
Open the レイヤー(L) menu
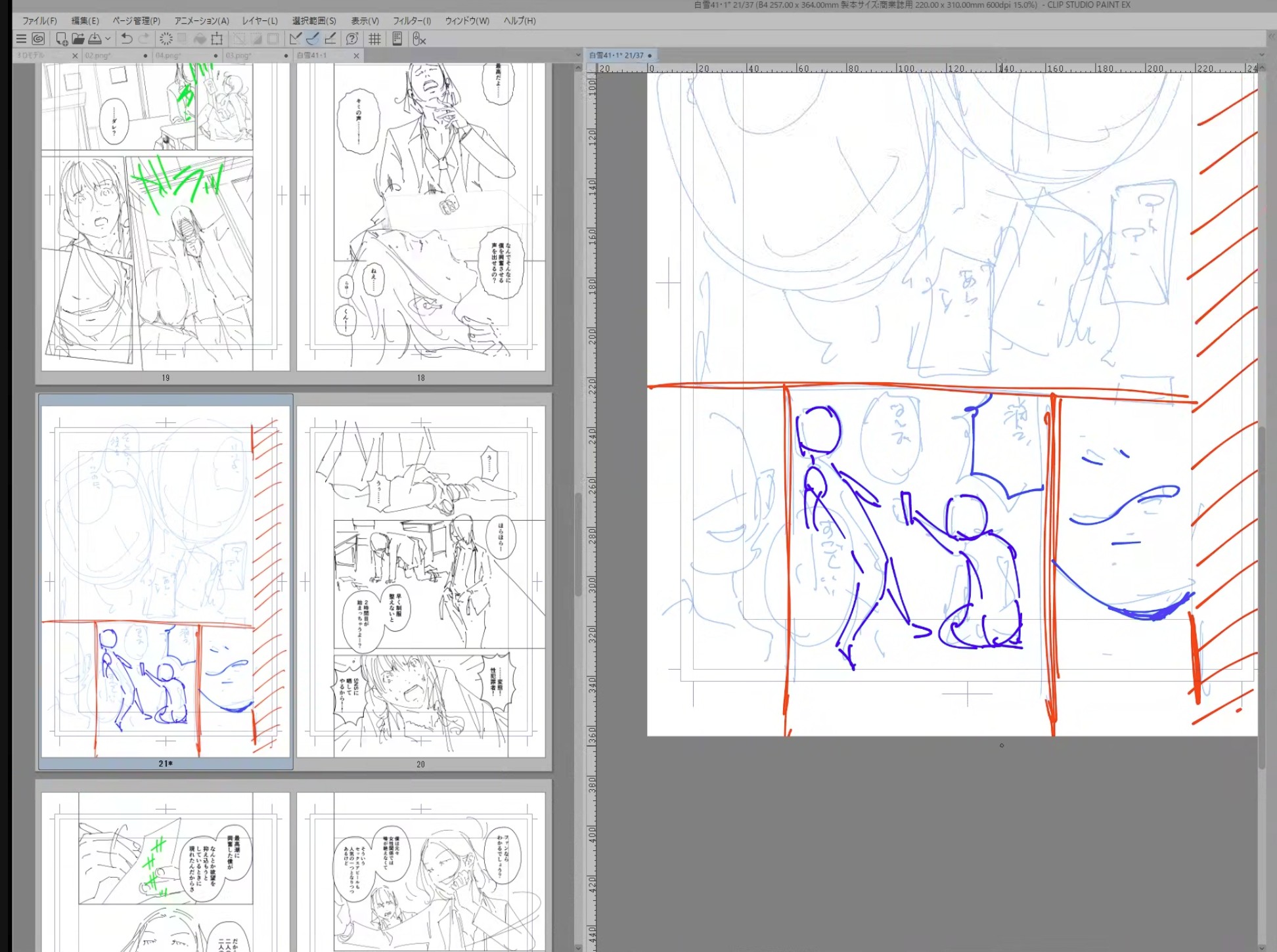coord(259,21)
